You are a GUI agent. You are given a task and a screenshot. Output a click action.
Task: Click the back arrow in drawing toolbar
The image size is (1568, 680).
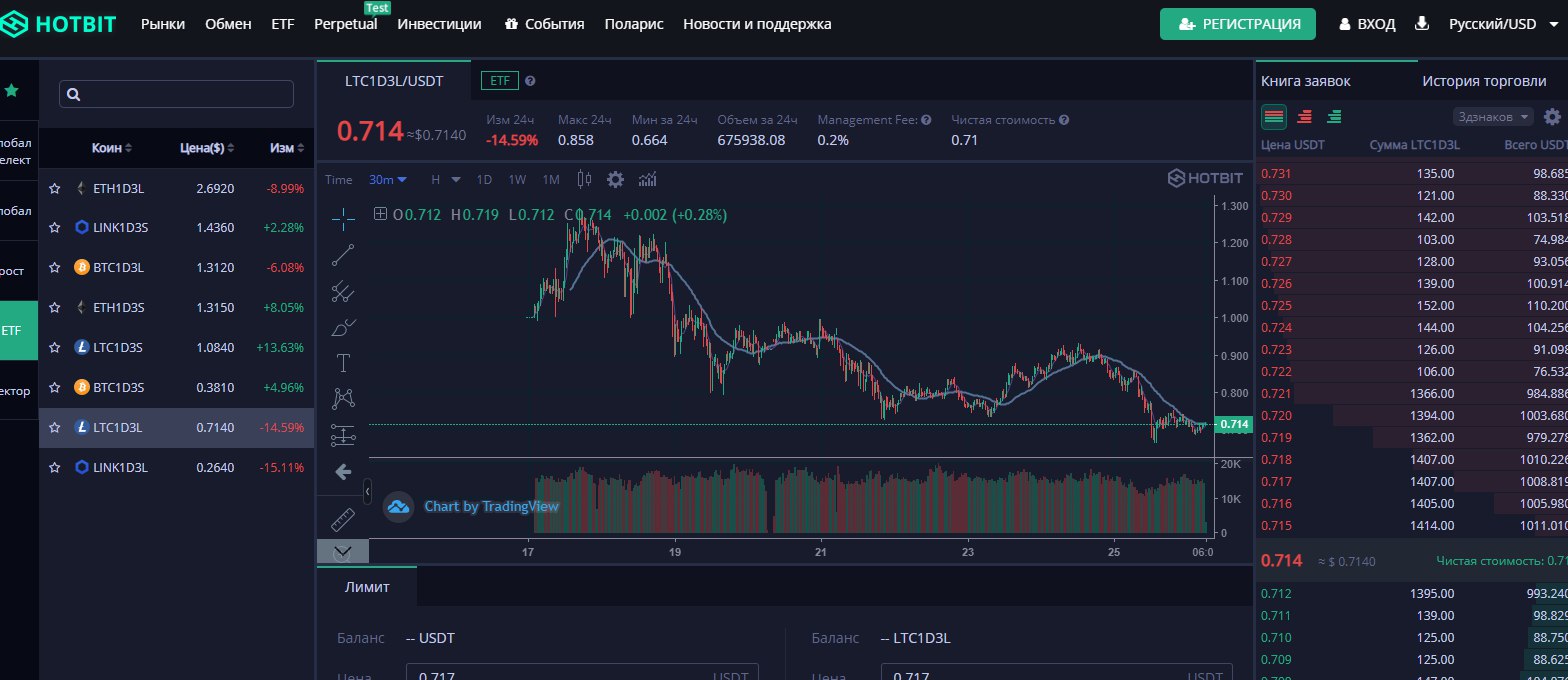343,471
